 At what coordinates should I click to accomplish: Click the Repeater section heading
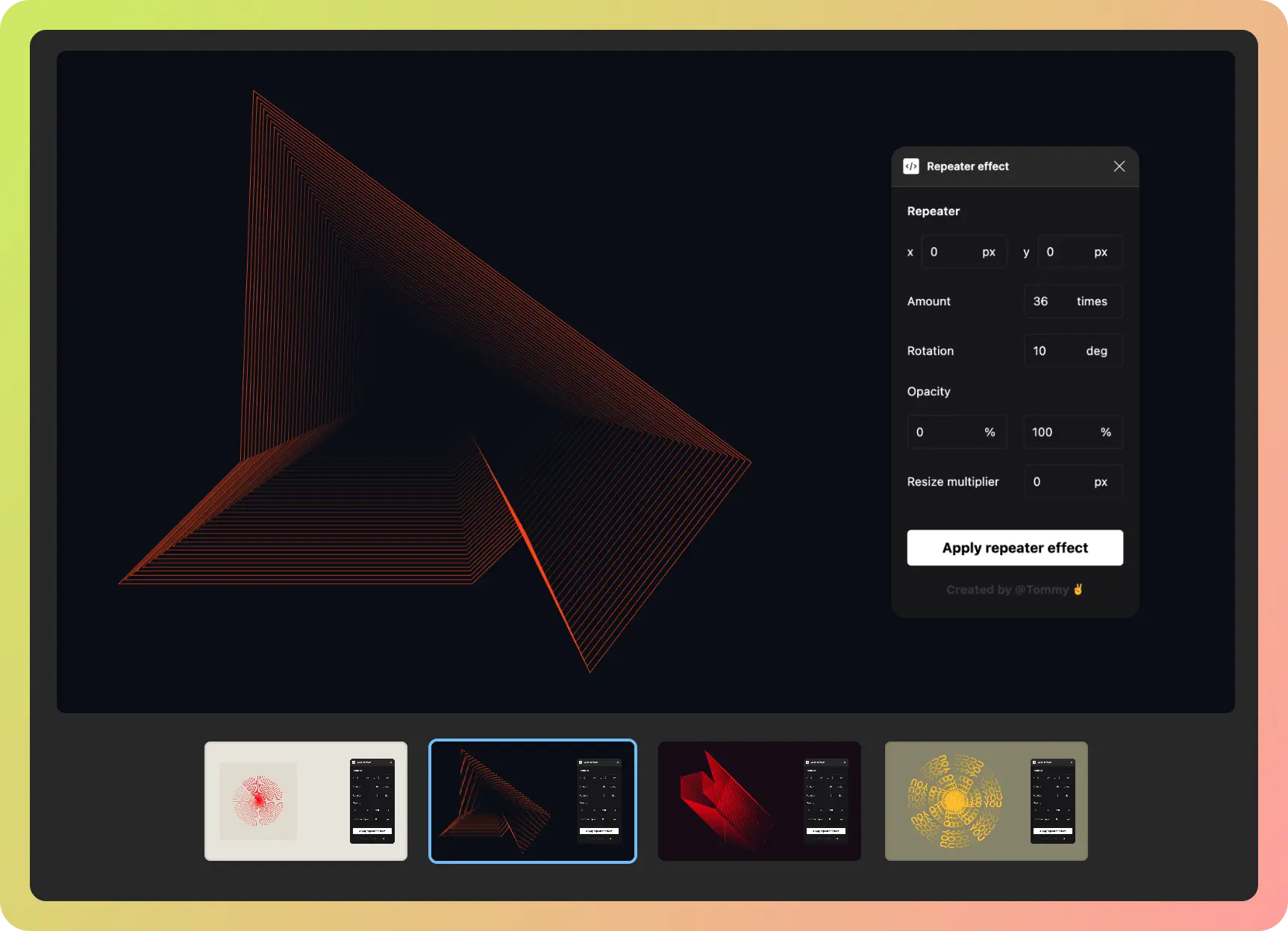click(x=933, y=211)
